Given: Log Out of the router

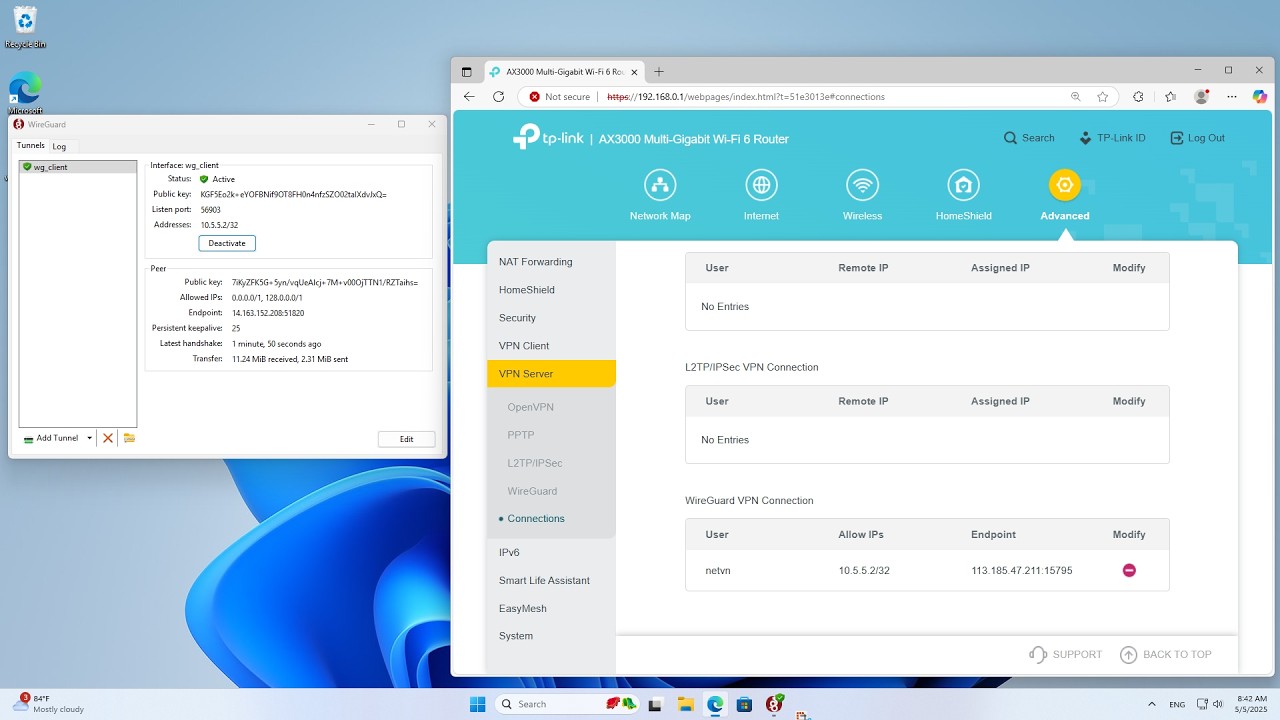Looking at the screenshot, I should click(x=1197, y=138).
